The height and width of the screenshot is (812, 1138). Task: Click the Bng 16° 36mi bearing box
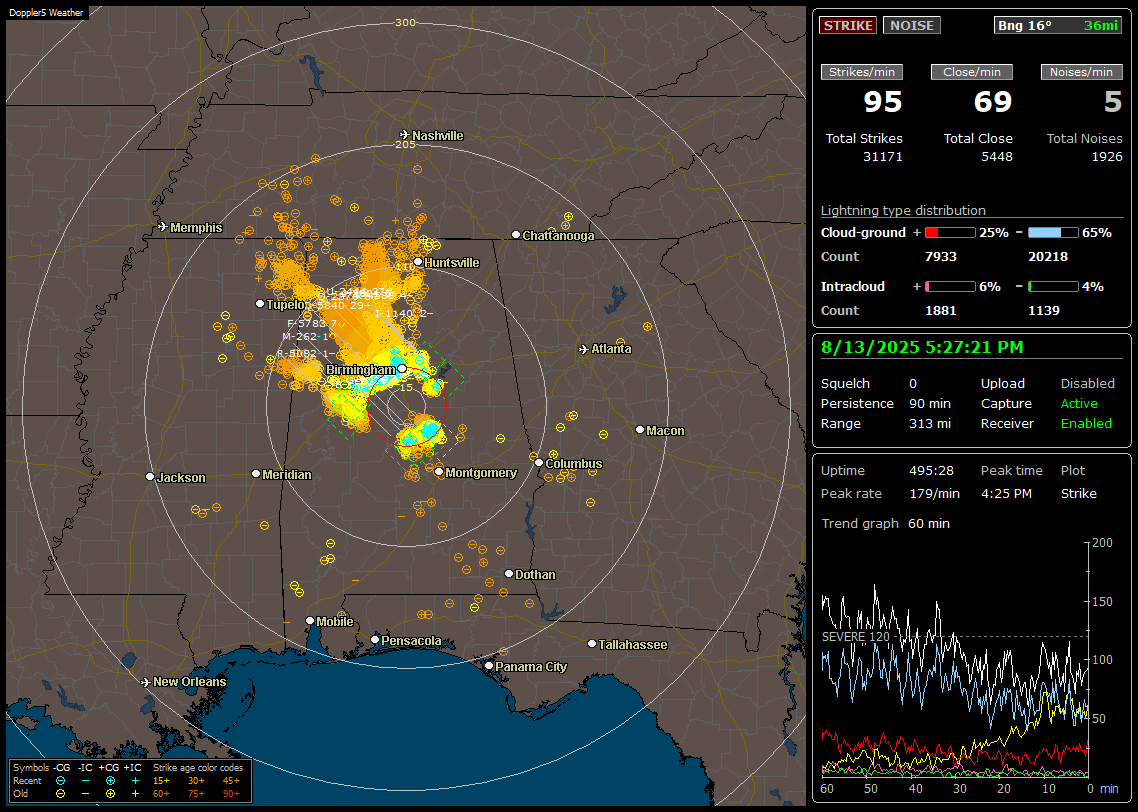(x=1058, y=25)
